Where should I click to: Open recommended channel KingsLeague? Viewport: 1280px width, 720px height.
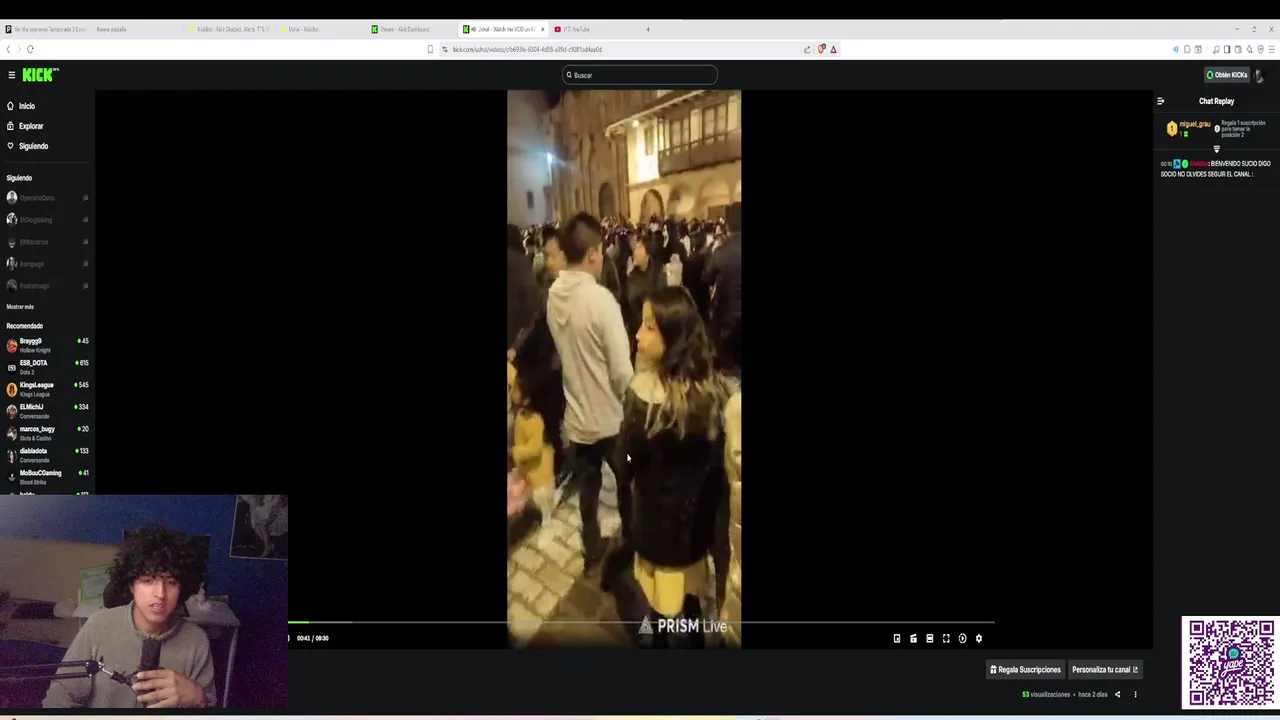[47, 389]
